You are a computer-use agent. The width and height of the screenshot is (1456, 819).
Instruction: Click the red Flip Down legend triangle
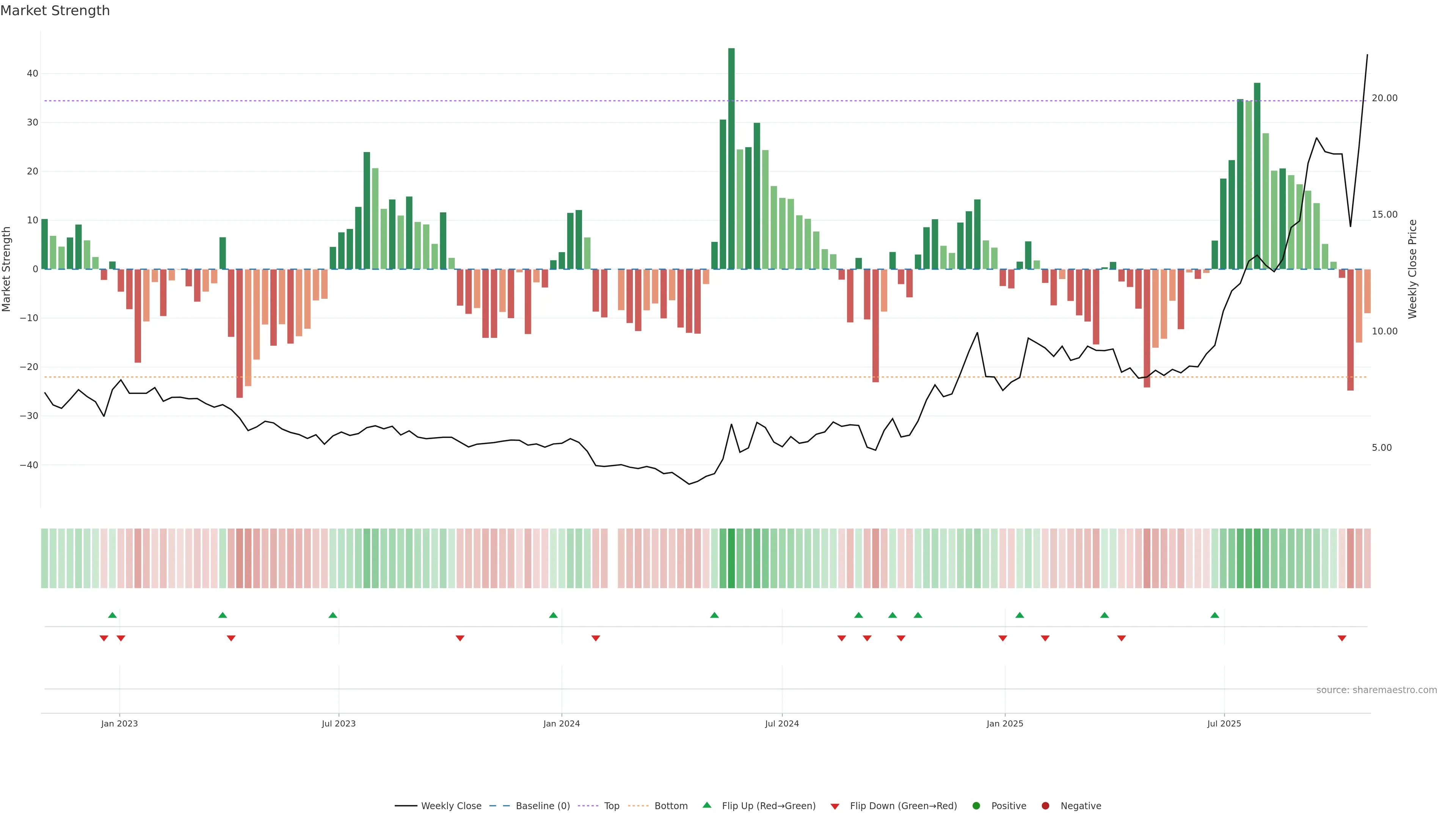pyautogui.click(x=835, y=806)
